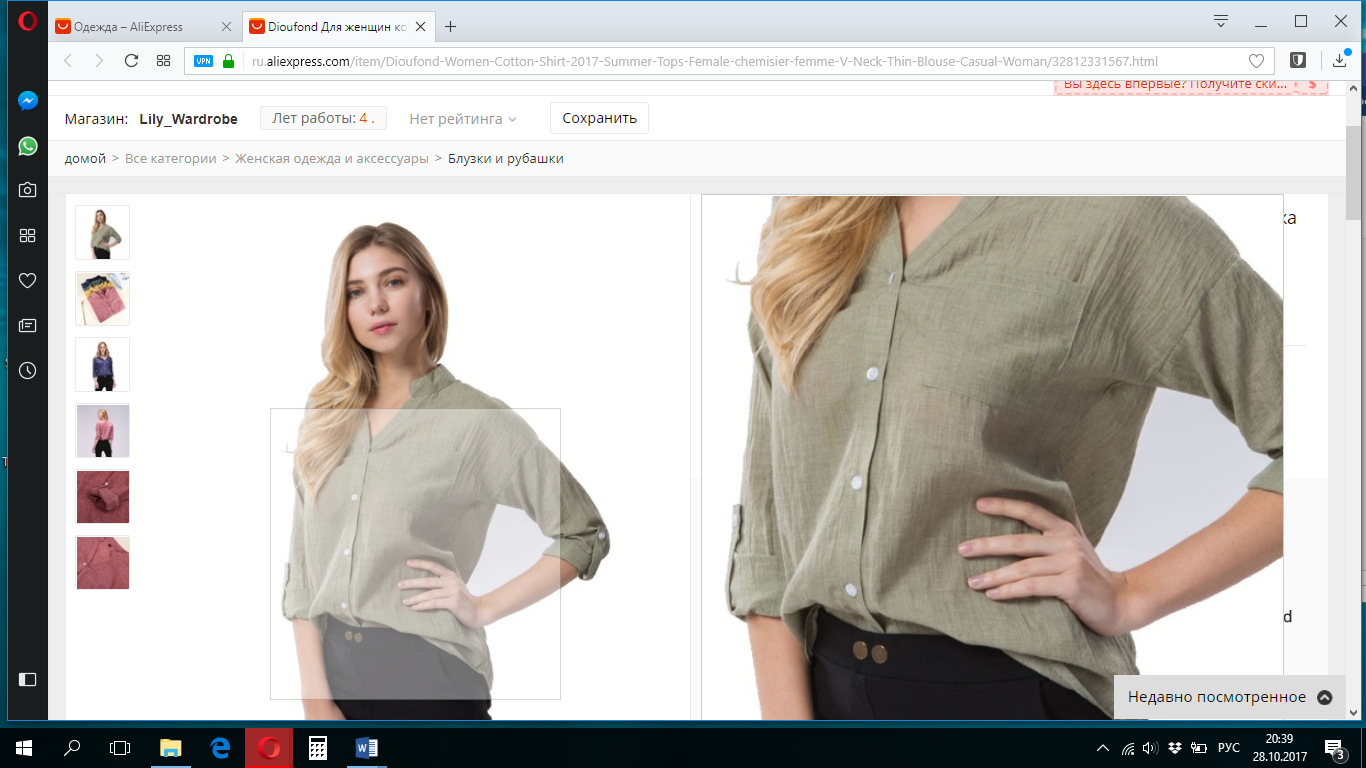Screen dimensions: 1366x768
Task: Go to домой breadcrumb link
Action: pyautogui.click(x=85, y=159)
